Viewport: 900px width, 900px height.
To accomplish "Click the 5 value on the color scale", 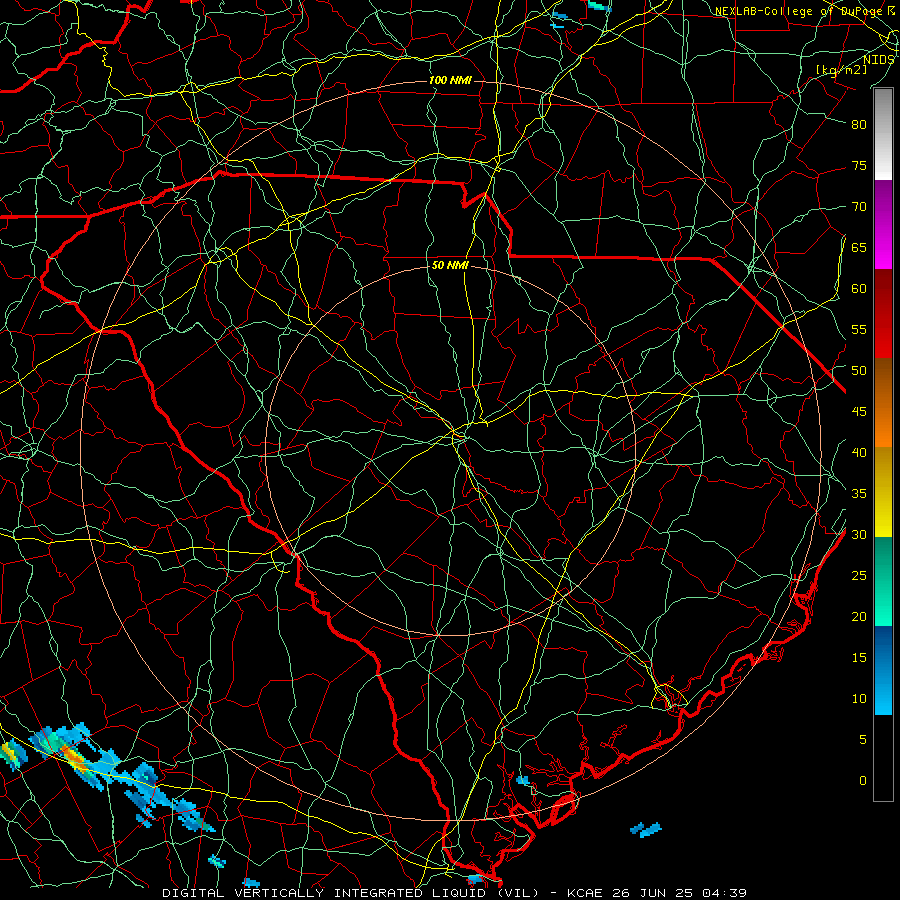I will (863, 740).
